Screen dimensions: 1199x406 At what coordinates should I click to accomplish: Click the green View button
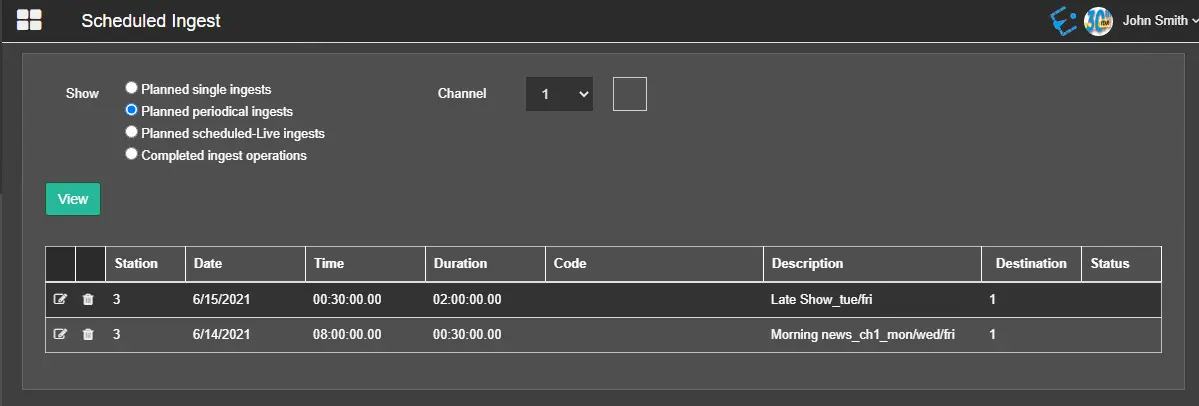pyautogui.click(x=73, y=199)
